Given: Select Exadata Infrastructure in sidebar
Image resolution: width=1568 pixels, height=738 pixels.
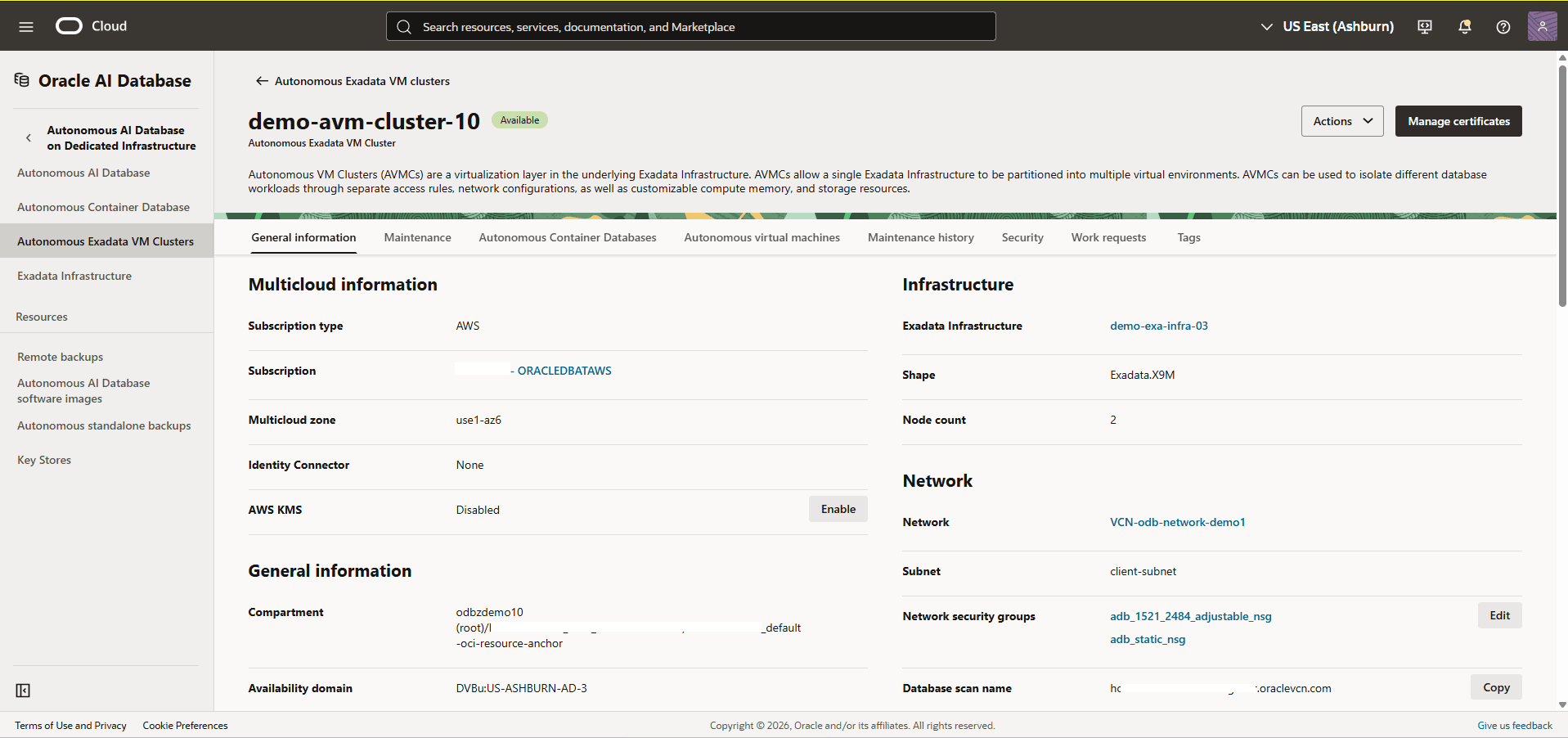Looking at the screenshot, I should pyautogui.click(x=74, y=276).
